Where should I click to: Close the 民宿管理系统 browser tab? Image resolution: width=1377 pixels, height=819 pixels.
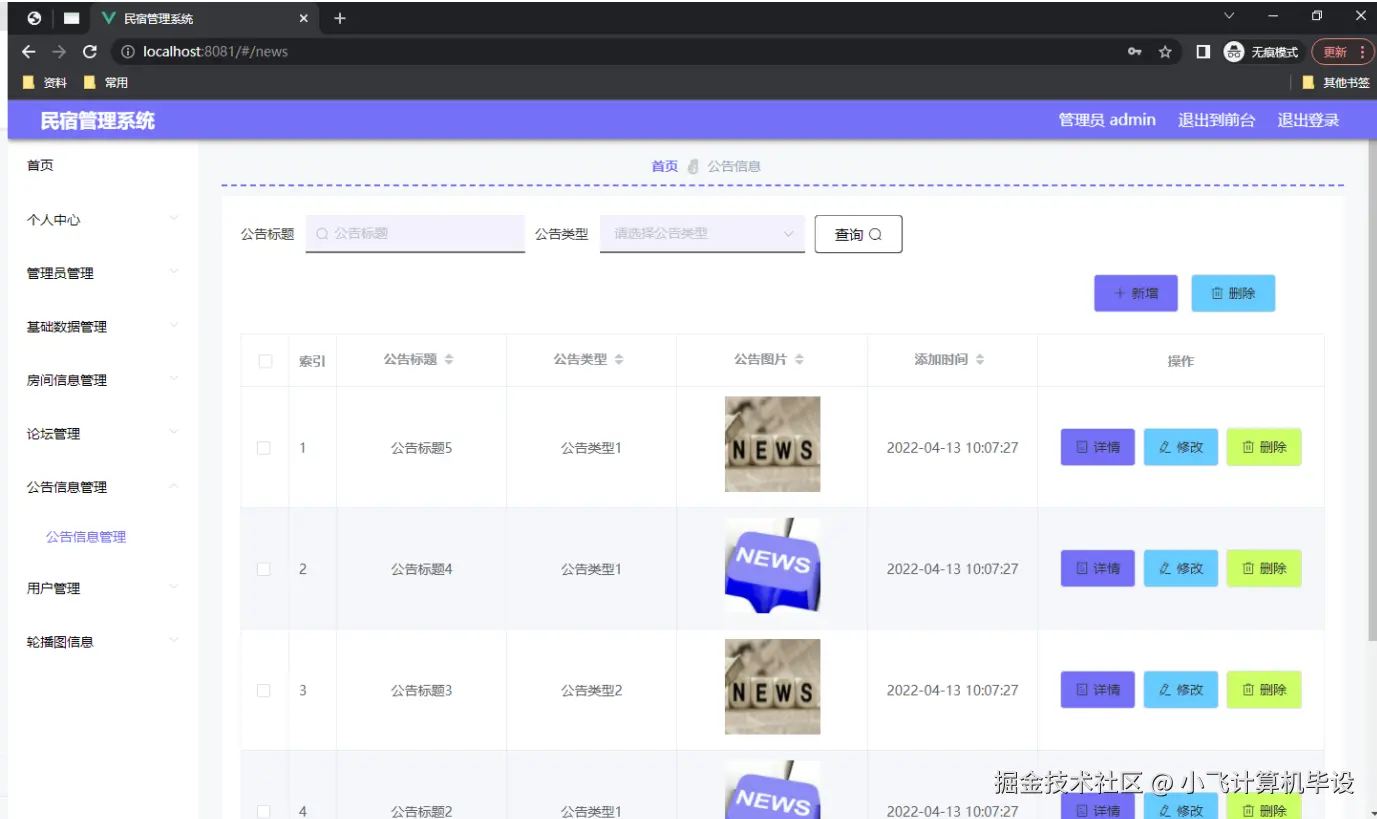point(304,18)
